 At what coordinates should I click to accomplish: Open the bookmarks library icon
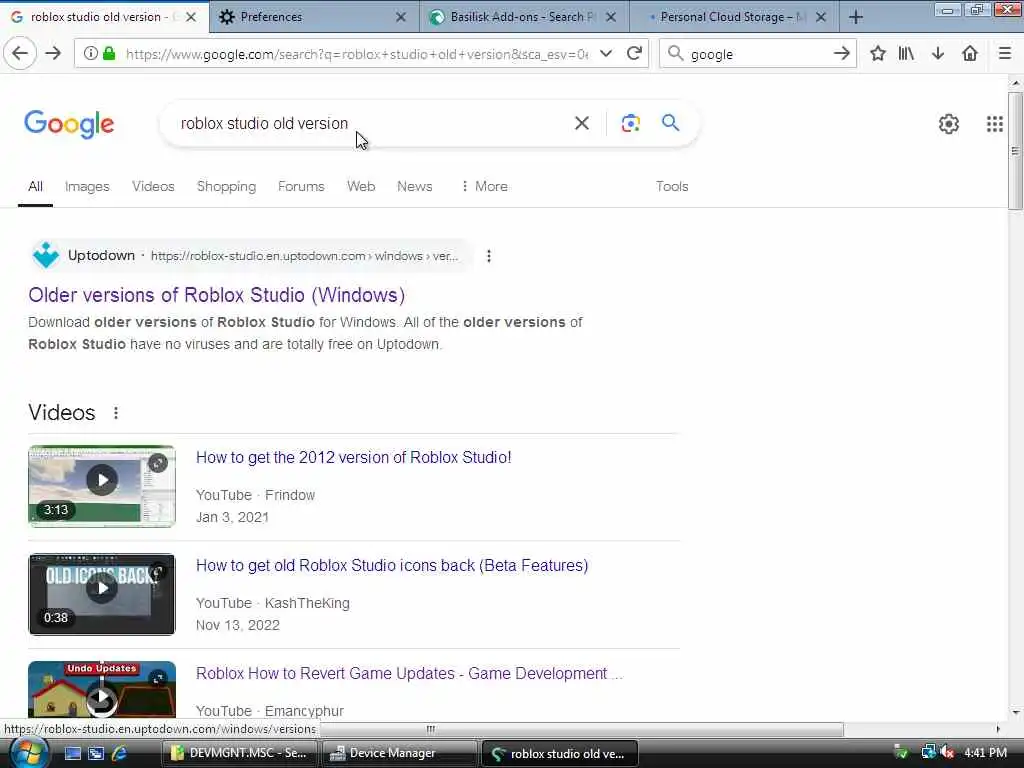(x=906, y=54)
